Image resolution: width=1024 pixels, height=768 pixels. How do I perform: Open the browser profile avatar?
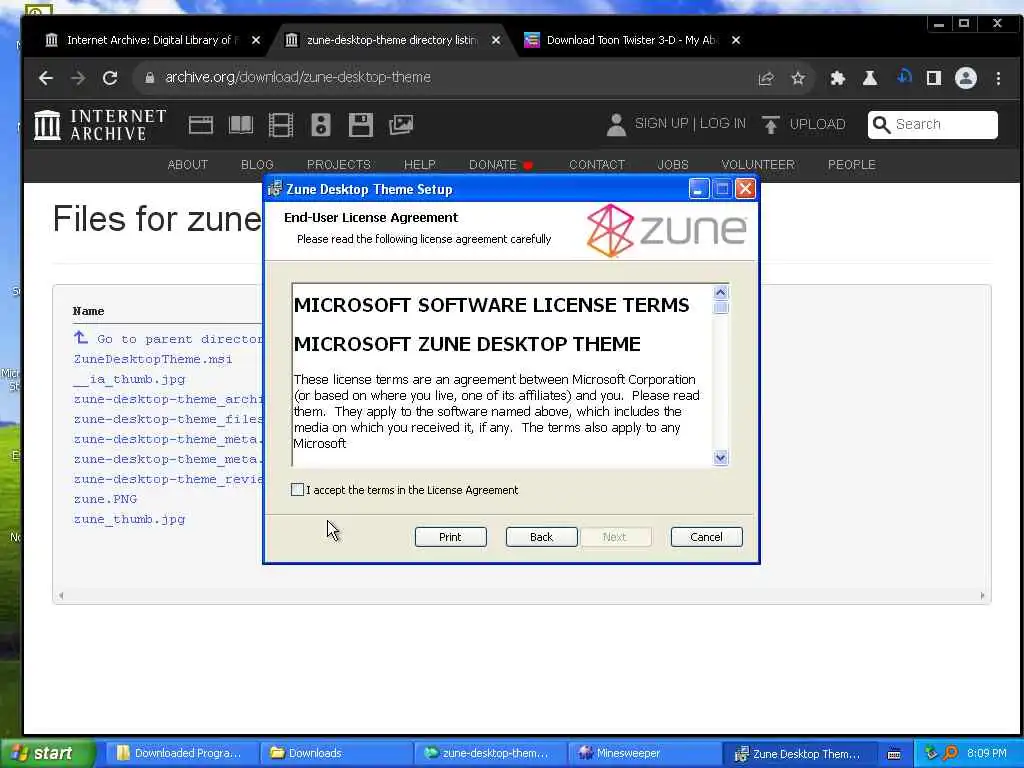click(966, 78)
